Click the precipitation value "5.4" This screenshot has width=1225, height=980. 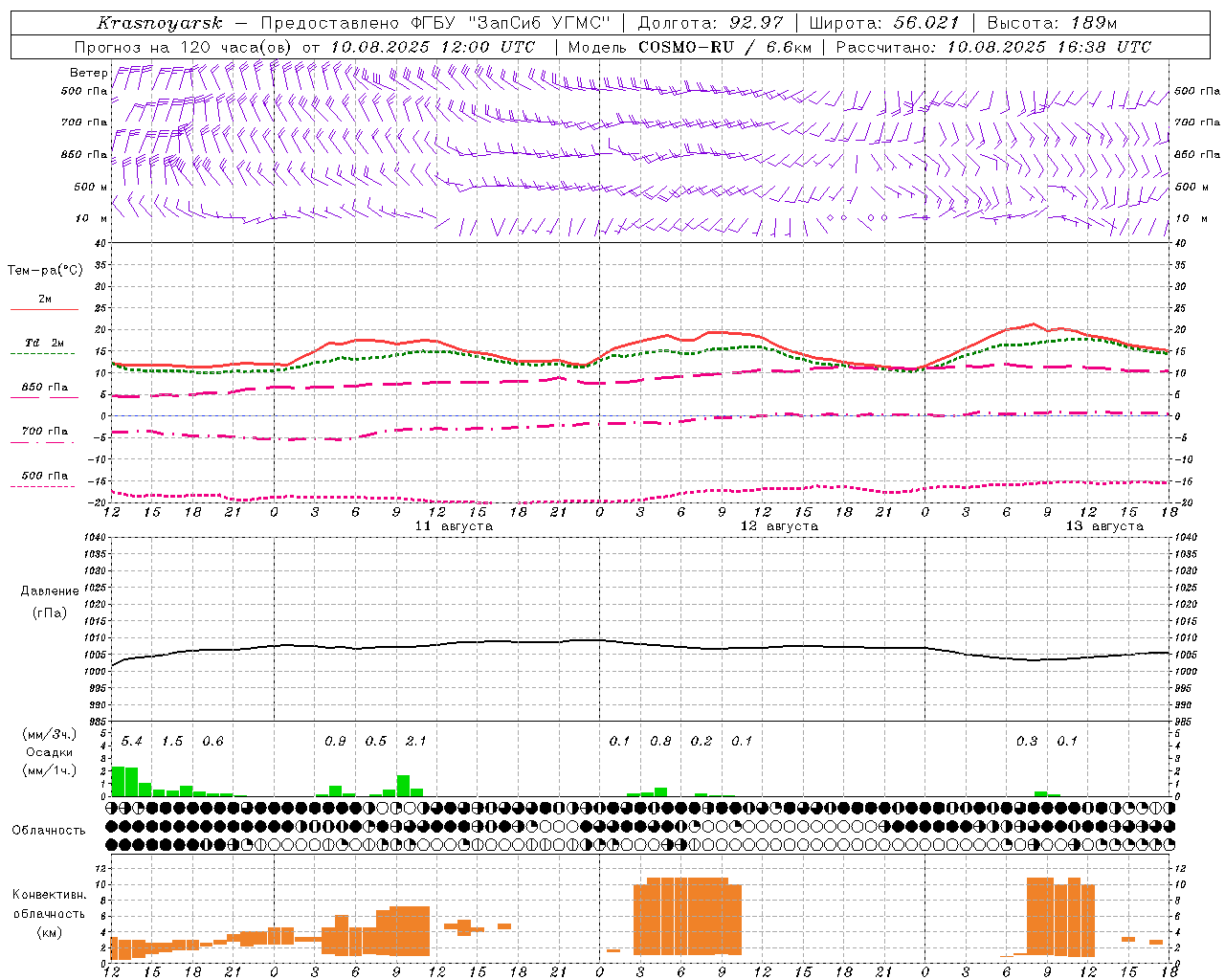click(x=131, y=742)
